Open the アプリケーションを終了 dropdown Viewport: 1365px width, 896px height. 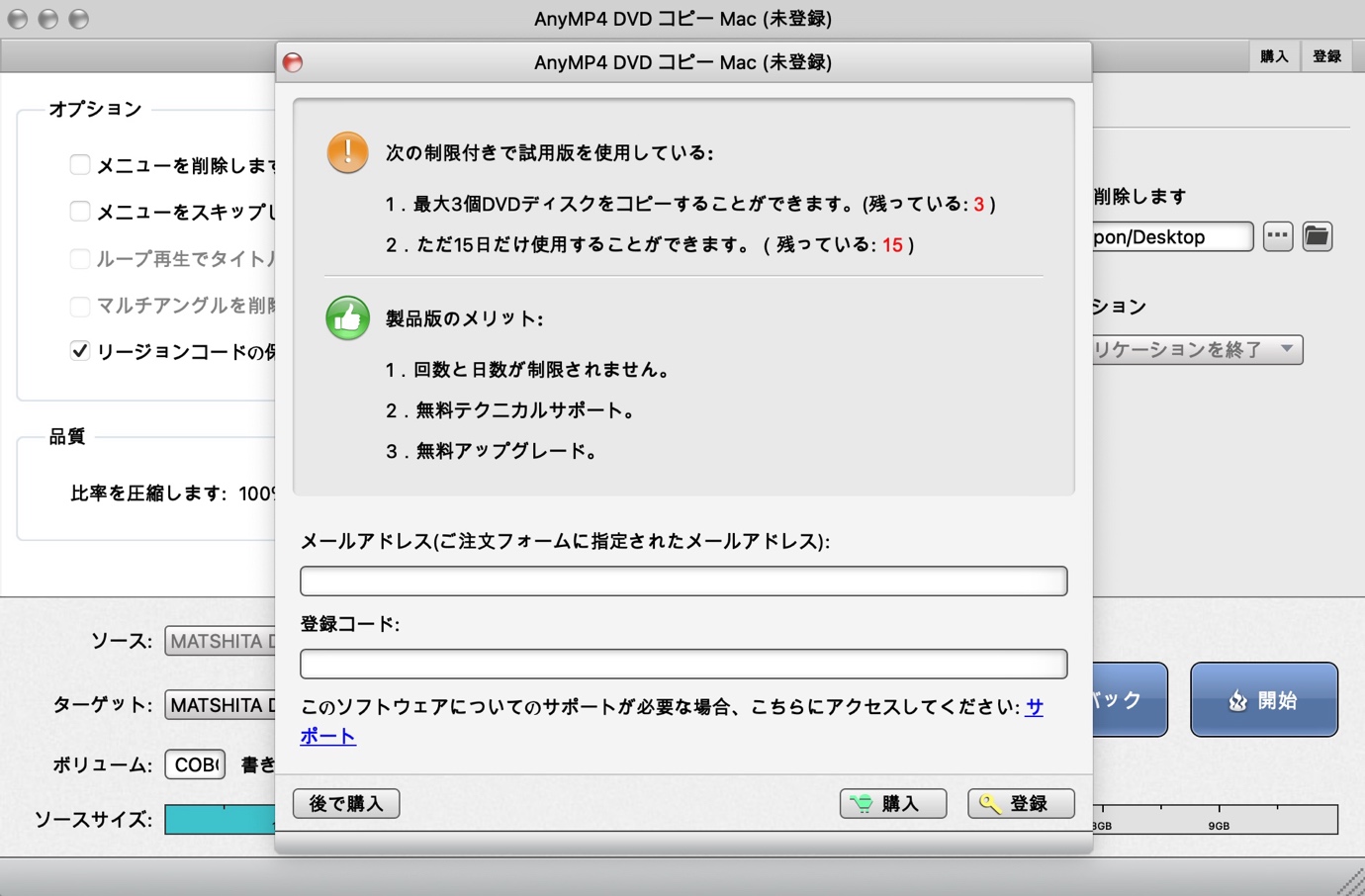click(1197, 349)
